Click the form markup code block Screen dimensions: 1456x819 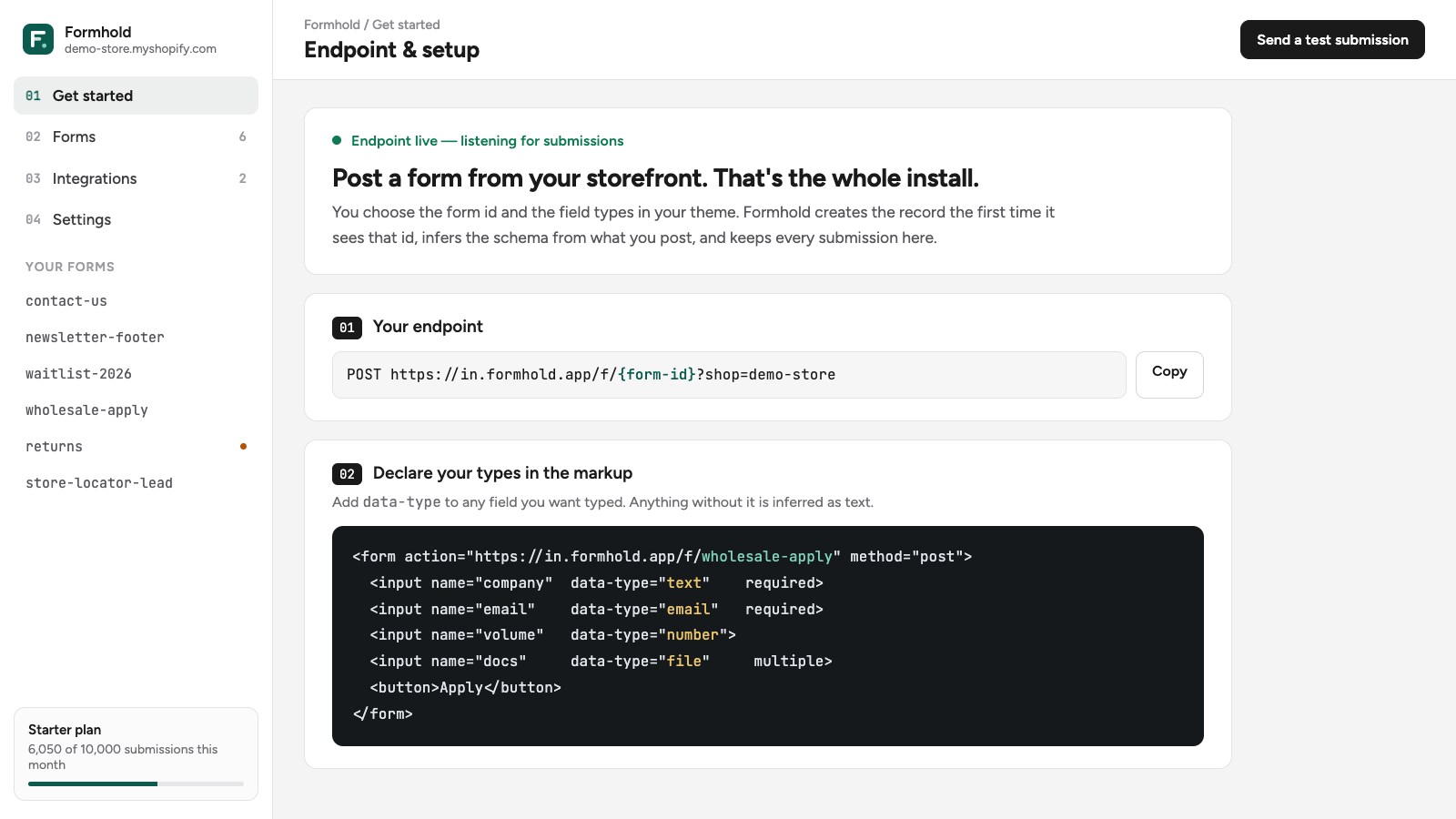tap(768, 636)
